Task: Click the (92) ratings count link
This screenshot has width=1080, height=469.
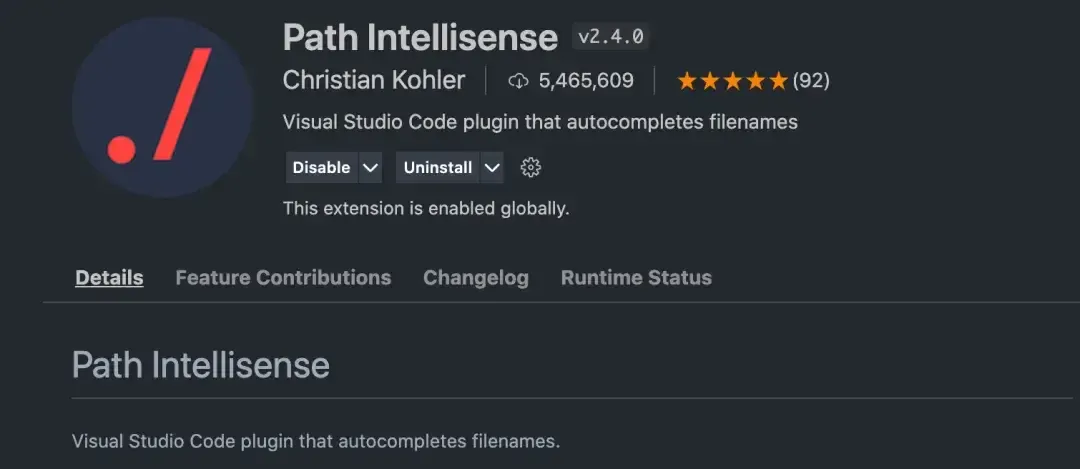Action: 811,81
